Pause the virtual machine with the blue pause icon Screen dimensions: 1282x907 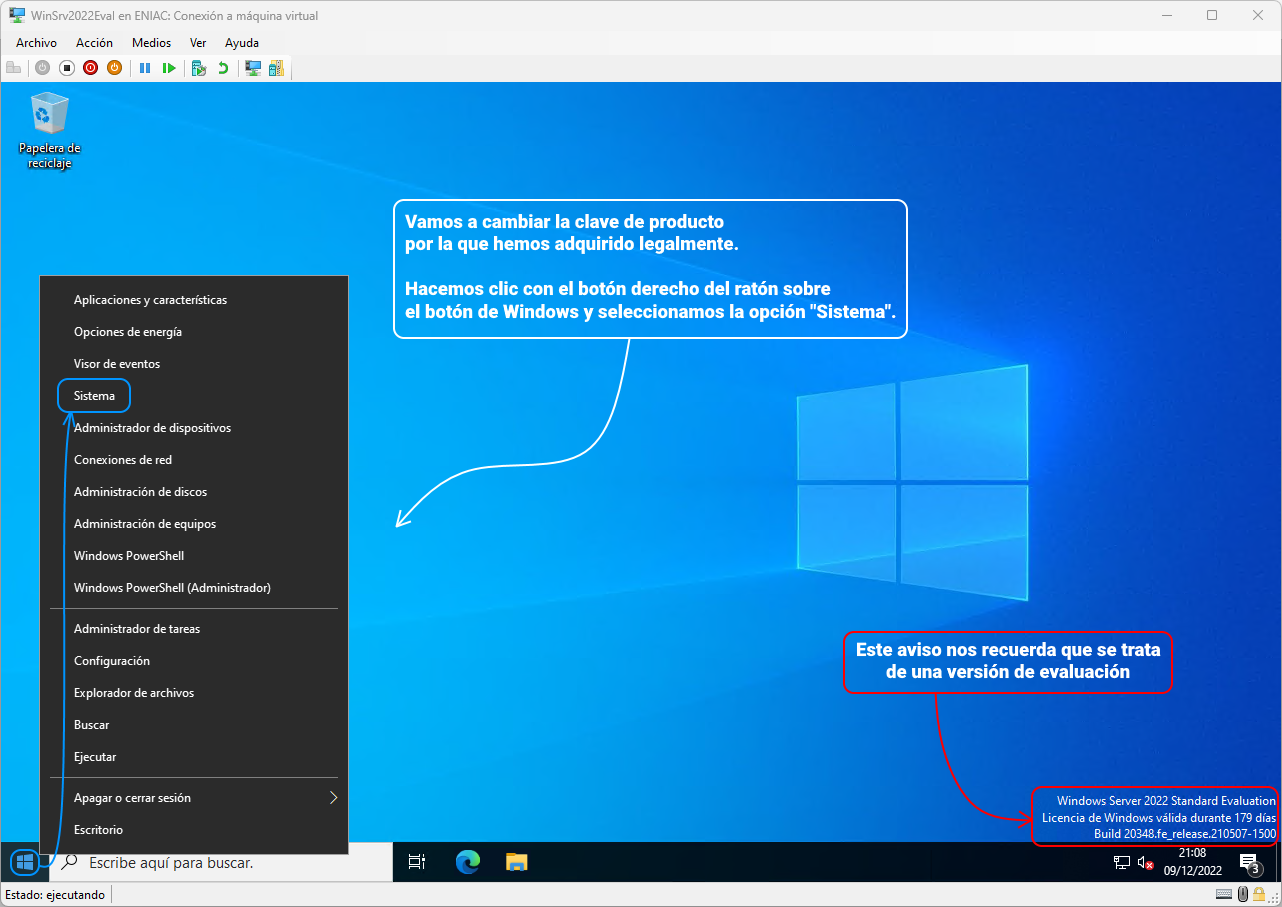tap(145, 68)
